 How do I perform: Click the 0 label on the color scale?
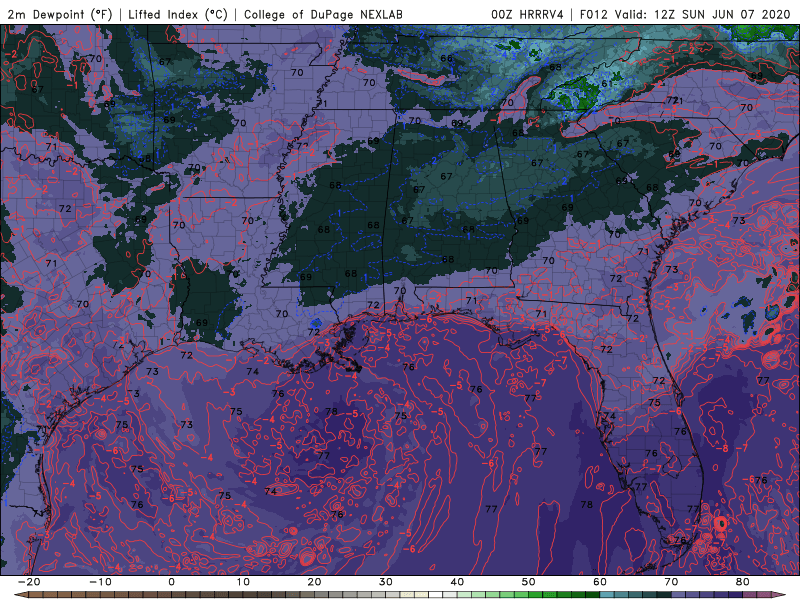171,582
